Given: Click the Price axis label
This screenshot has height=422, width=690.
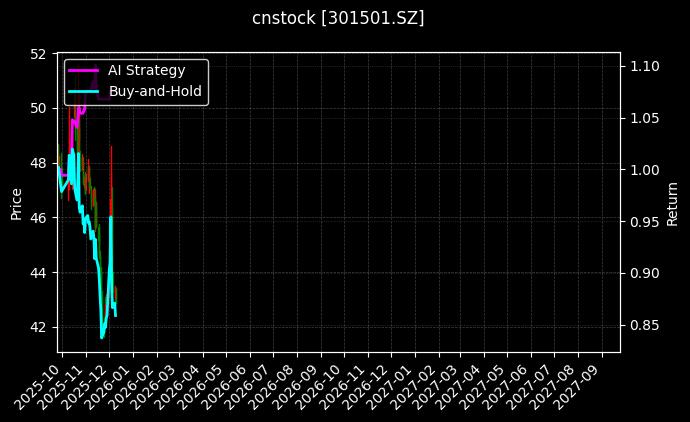Looking at the screenshot, I should (16, 204).
